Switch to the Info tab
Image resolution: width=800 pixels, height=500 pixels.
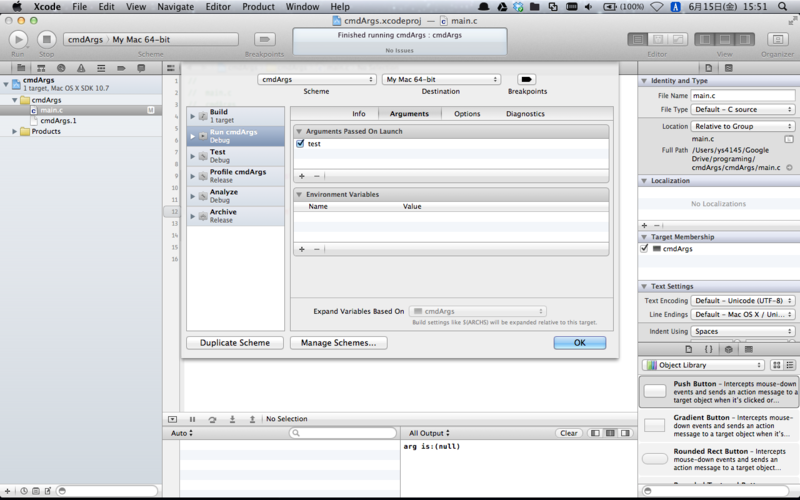(359, 114)
